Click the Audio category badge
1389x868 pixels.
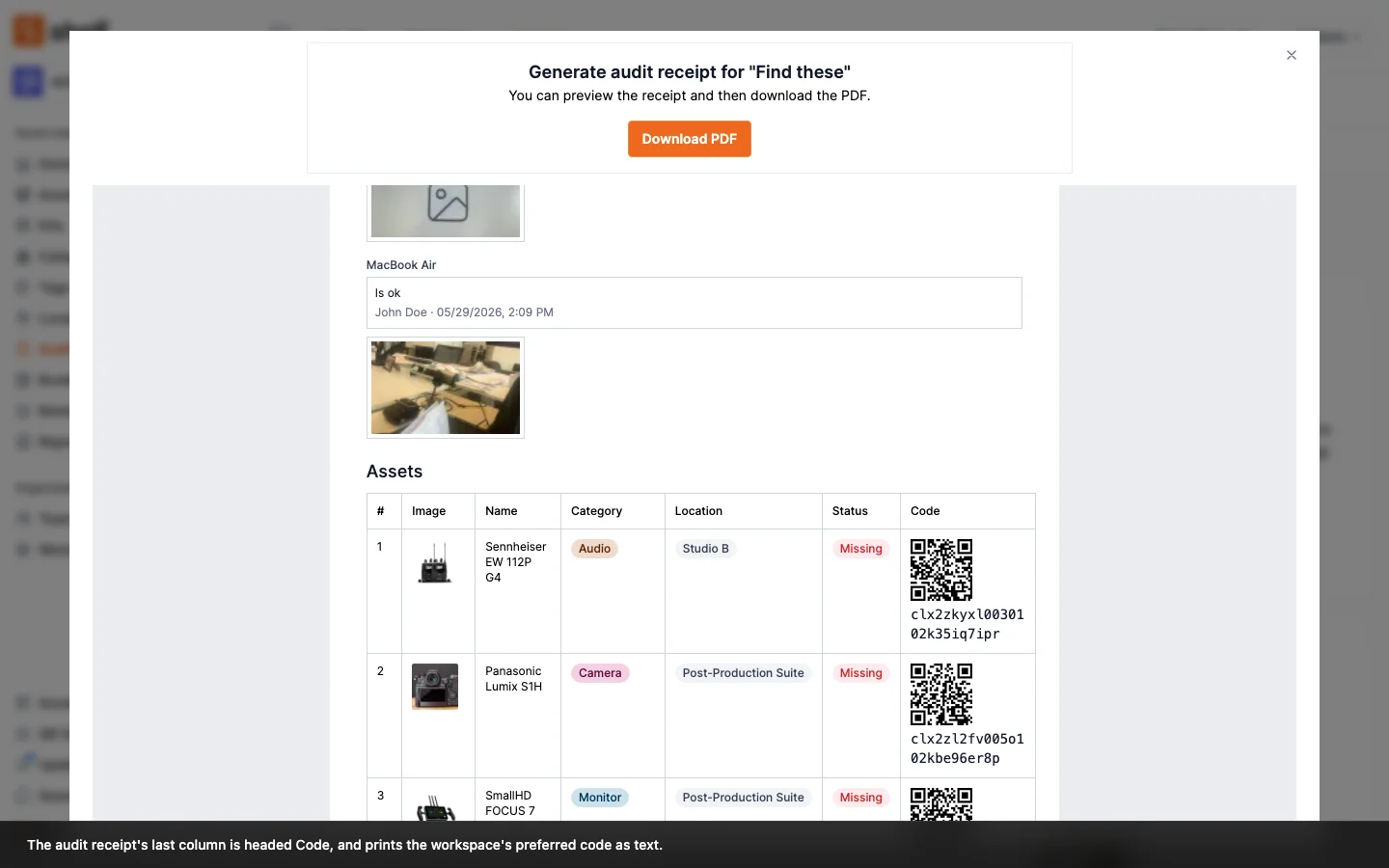point(594,549)
